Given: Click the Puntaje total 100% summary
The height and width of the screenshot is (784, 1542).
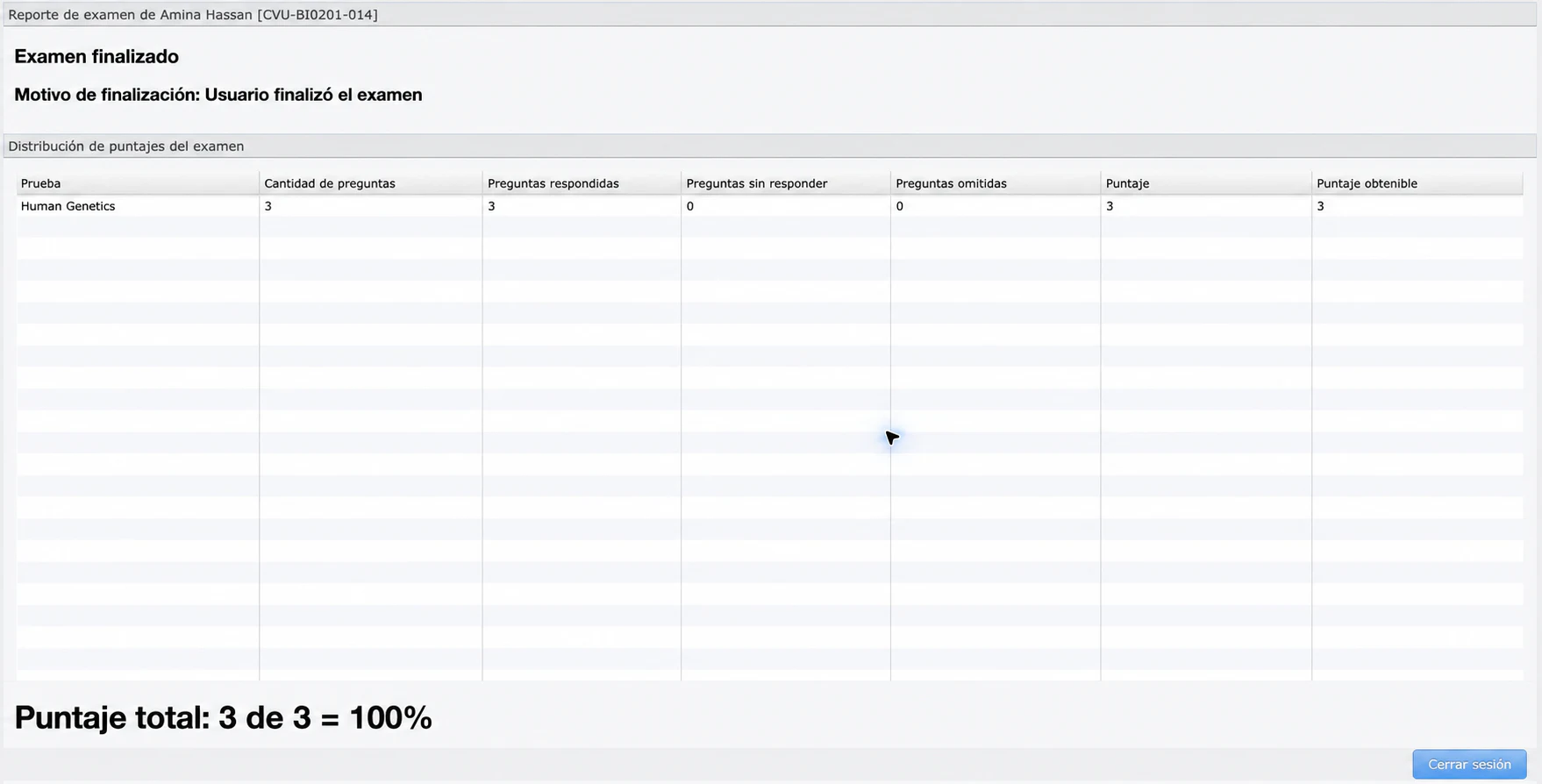Looking at the screenshot, I should tap(224, 717).
